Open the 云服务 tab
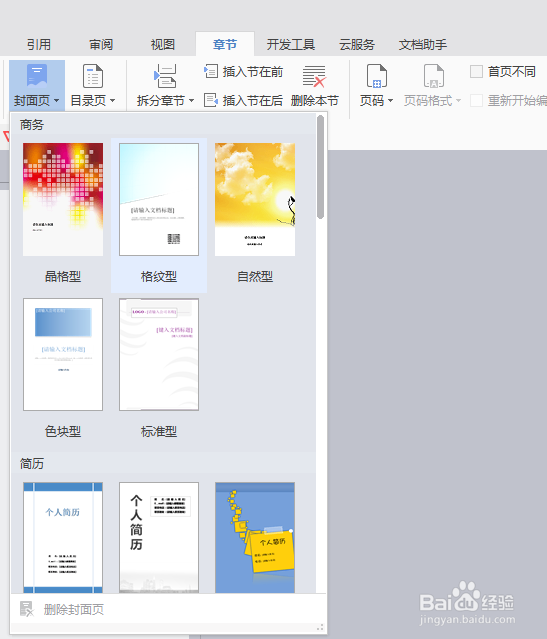This screenshot has height=639, width=547. pyautogui.click(x=357, y=44)
